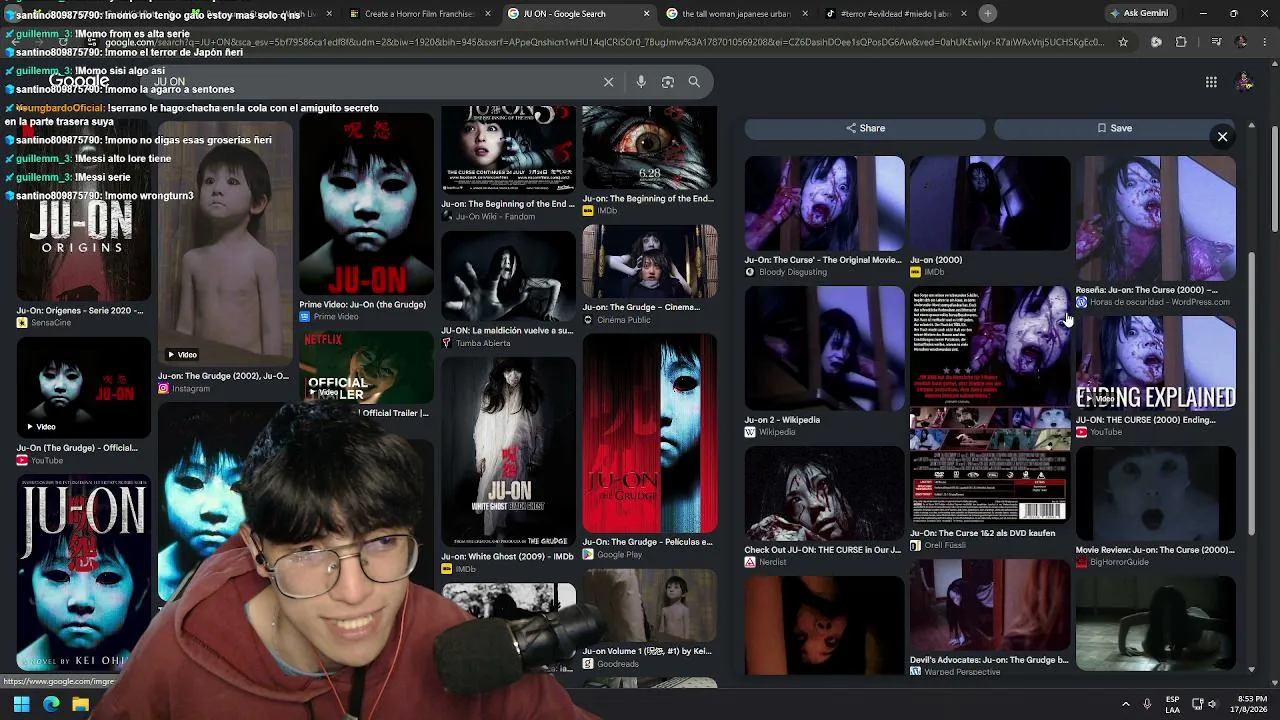Image resolution: width=1280 pixels, height=720 pixels.
Task: Open the Bloody Disgusting related image
Action: (824, 203)
